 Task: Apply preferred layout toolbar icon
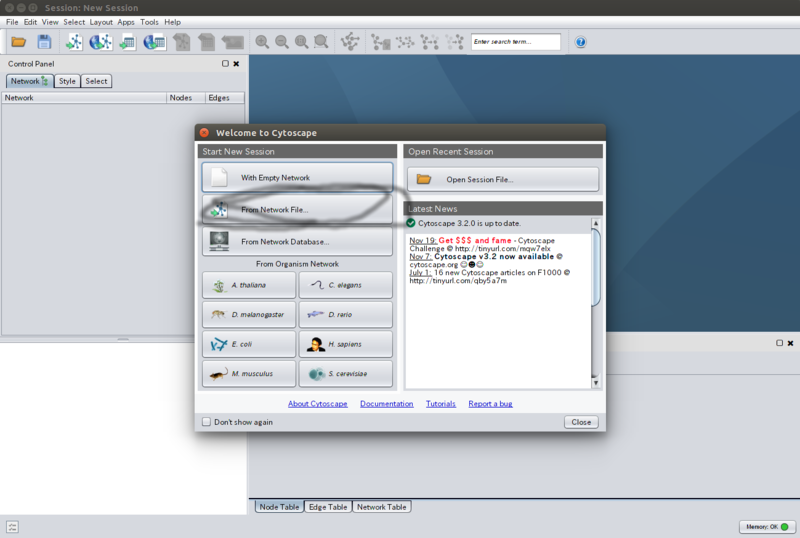coord(351,42)
